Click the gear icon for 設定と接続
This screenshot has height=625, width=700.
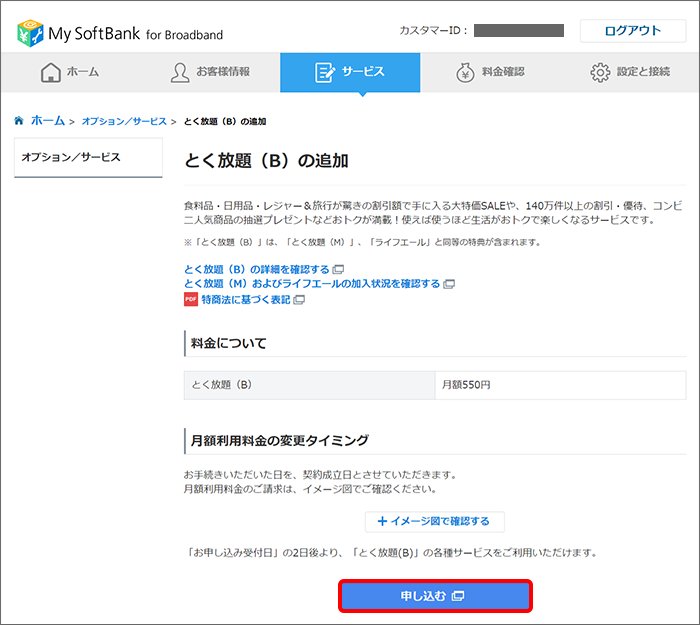point(600,72)
